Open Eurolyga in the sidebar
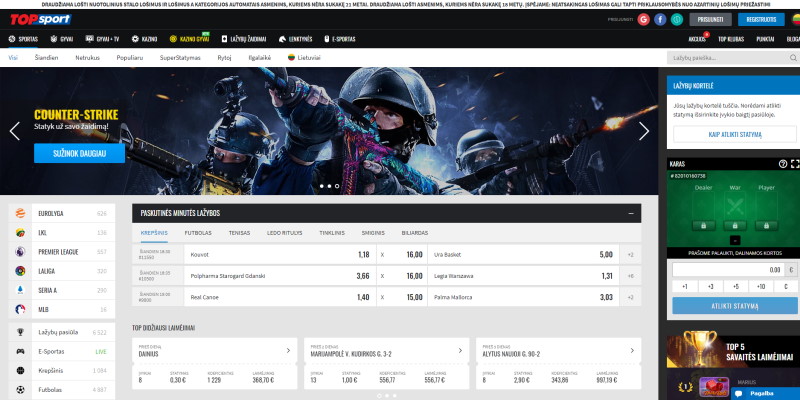 tap(52, 213)
